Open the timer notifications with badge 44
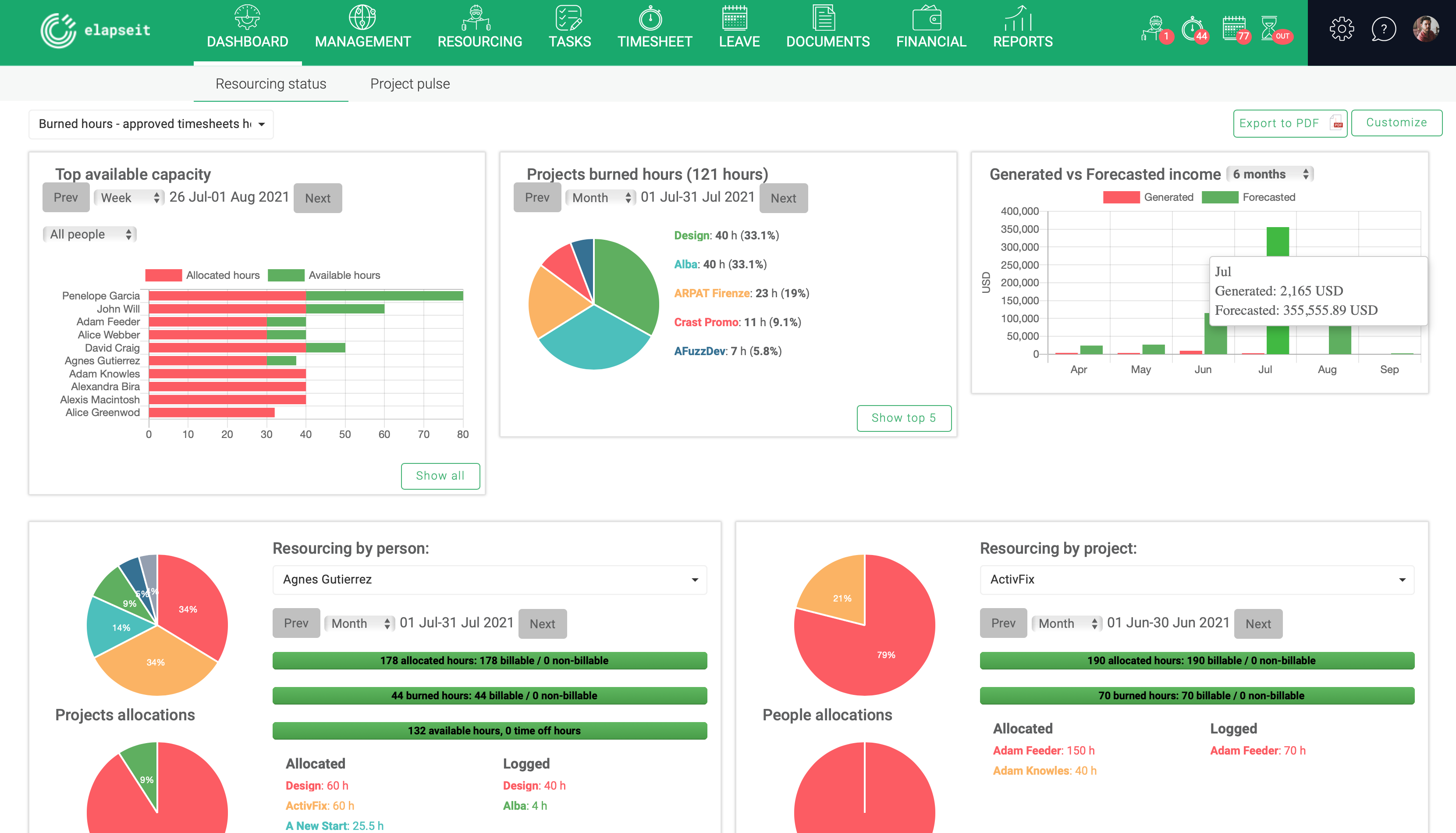Image resolution: width=1456 pixels, height=833 pixels. [x=1193, y=28]
